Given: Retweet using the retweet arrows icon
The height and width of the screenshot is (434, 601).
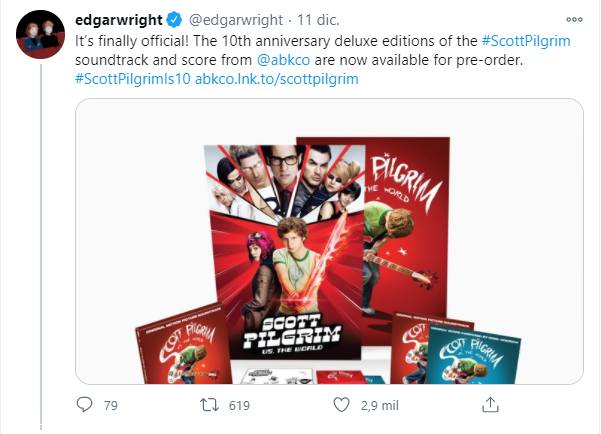Looking at the screenshot, I should click(x=209, y=405).
